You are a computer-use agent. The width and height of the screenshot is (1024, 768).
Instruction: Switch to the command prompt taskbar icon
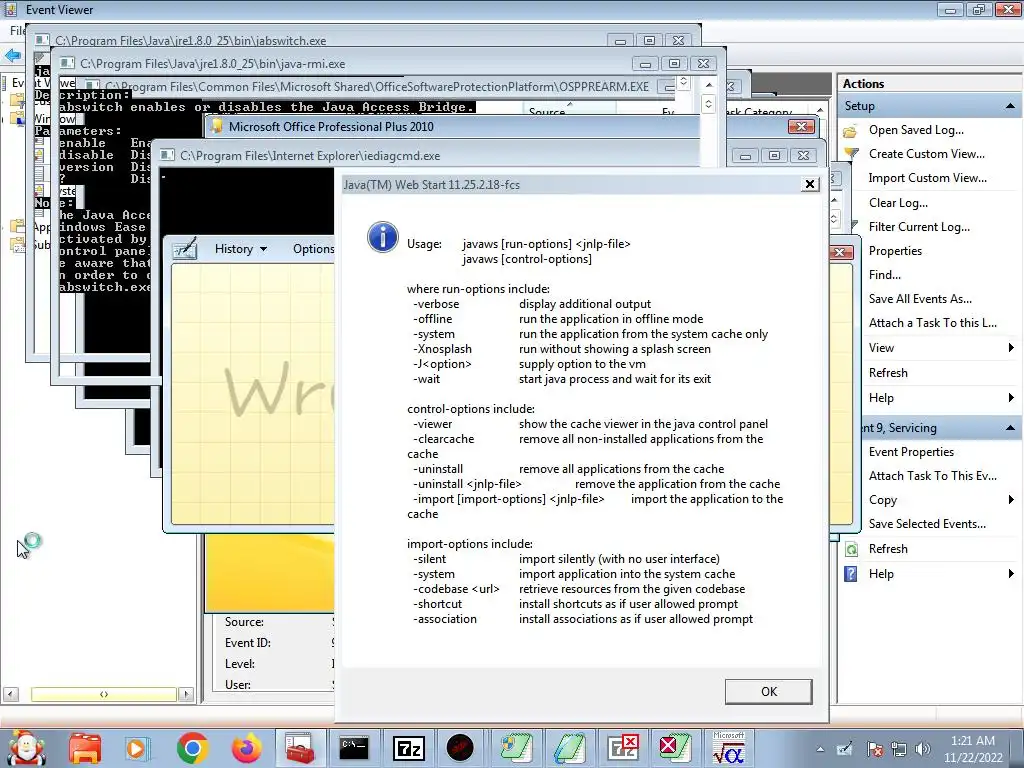point(354,748)
